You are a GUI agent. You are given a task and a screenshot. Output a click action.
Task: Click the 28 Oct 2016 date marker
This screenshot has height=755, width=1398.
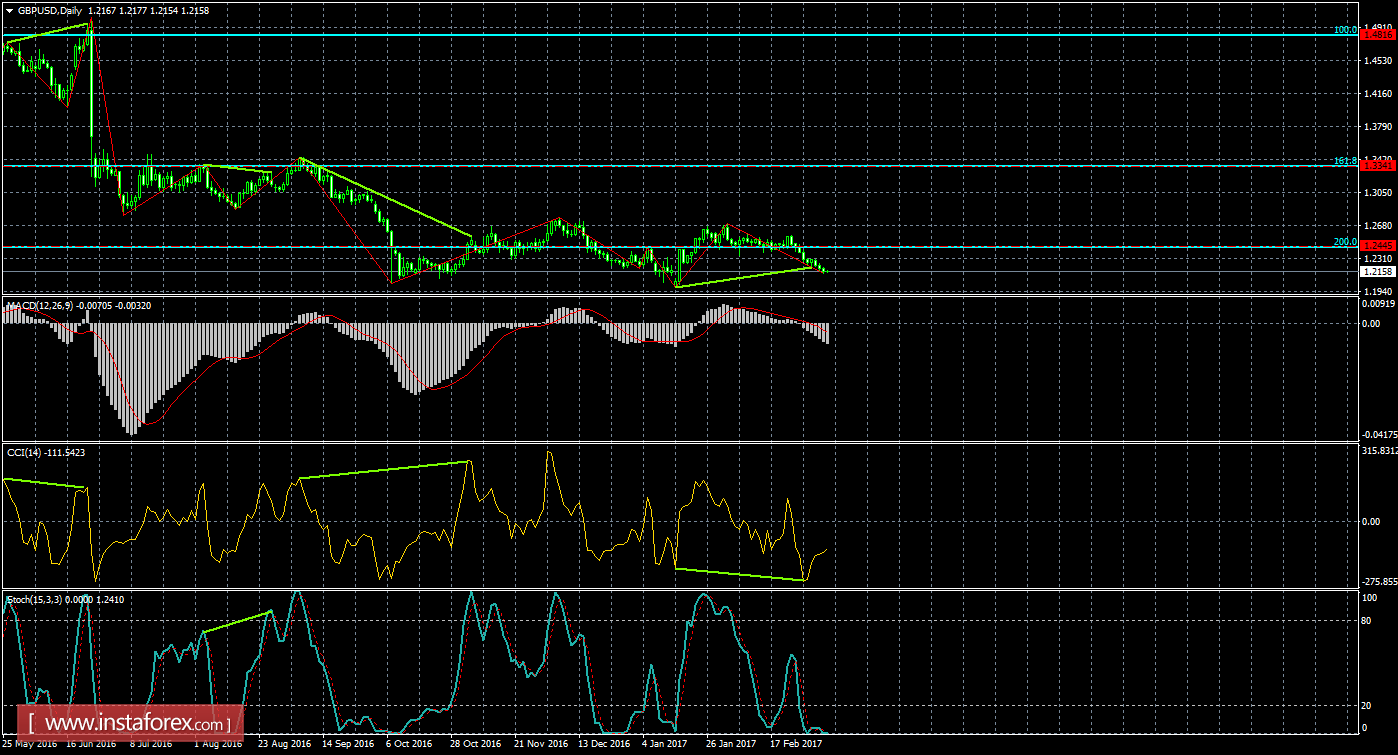475,744
